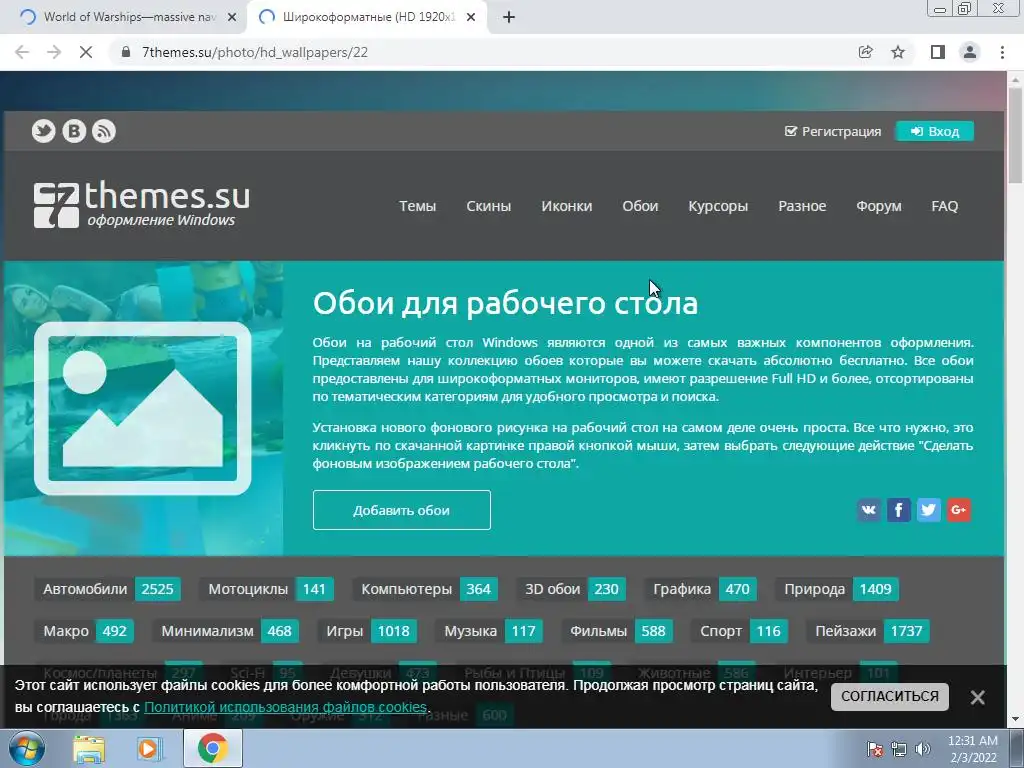
Task: Share page via Facebook share icon
Action: [x=899, y=510]
